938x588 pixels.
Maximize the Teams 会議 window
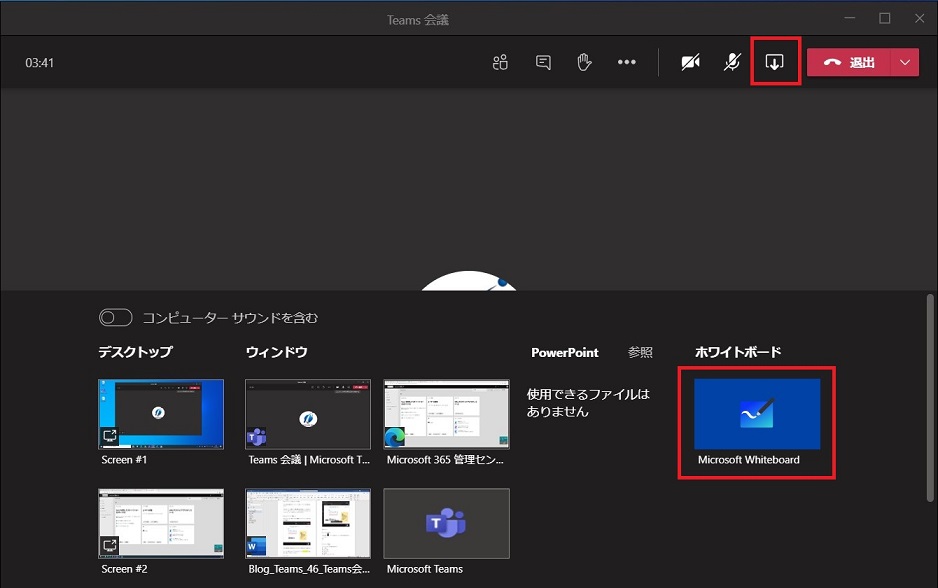coord(885,19)
